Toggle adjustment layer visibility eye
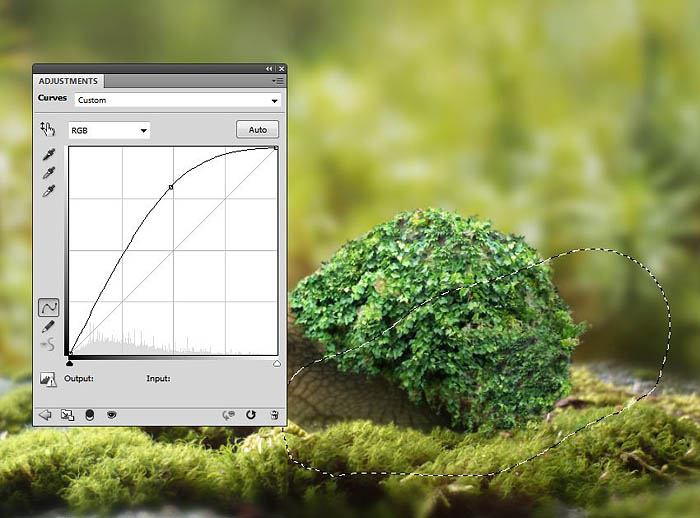Image resolution: width=700 pixels, height=518 pixels. click(x=112, y=414)
